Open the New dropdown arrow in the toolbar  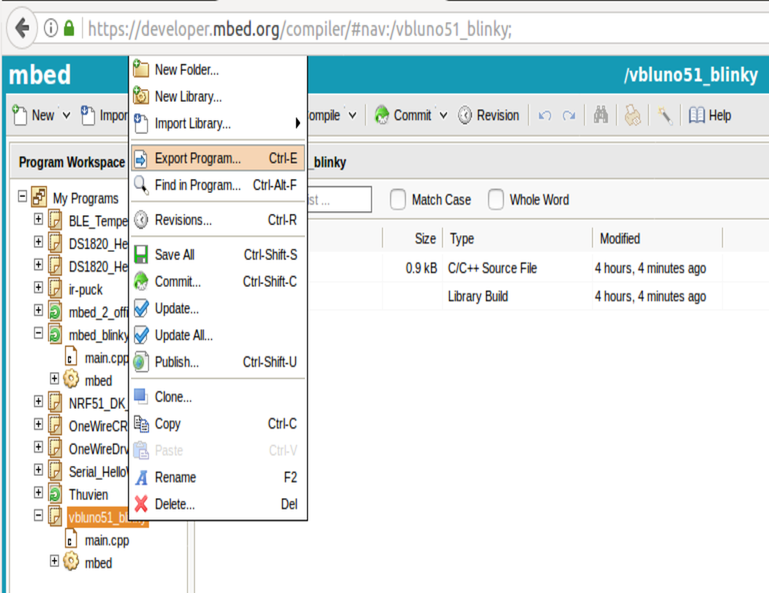tap(66, 115)
